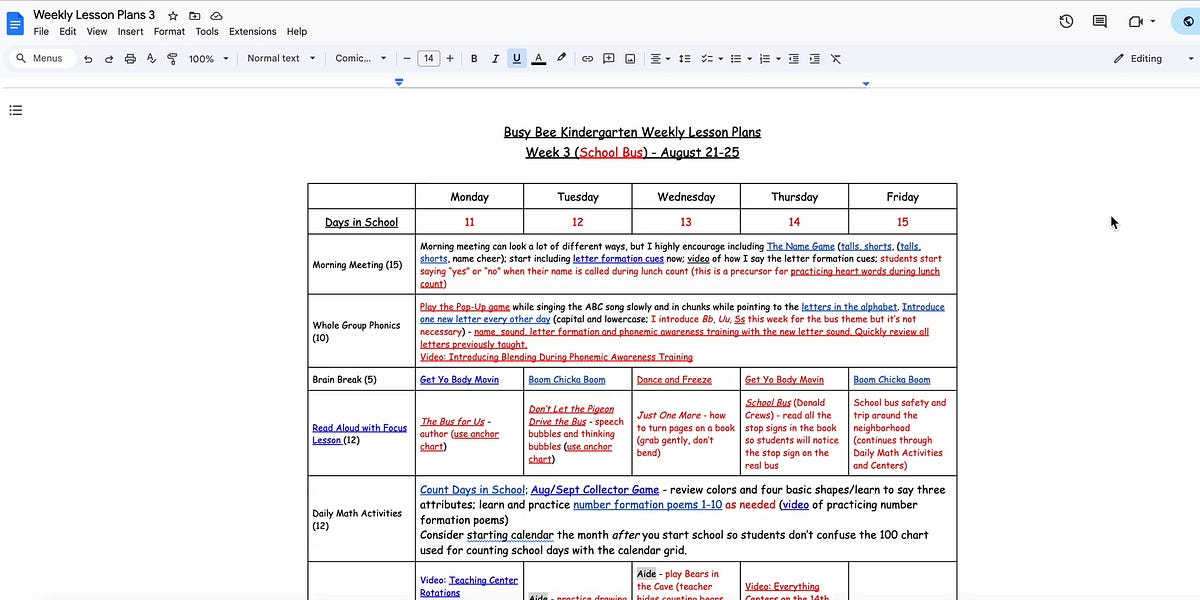Screen dimensions: 1200x600
Task: Open the Normal text styles dropdown
Action: [x=281, y=58]
